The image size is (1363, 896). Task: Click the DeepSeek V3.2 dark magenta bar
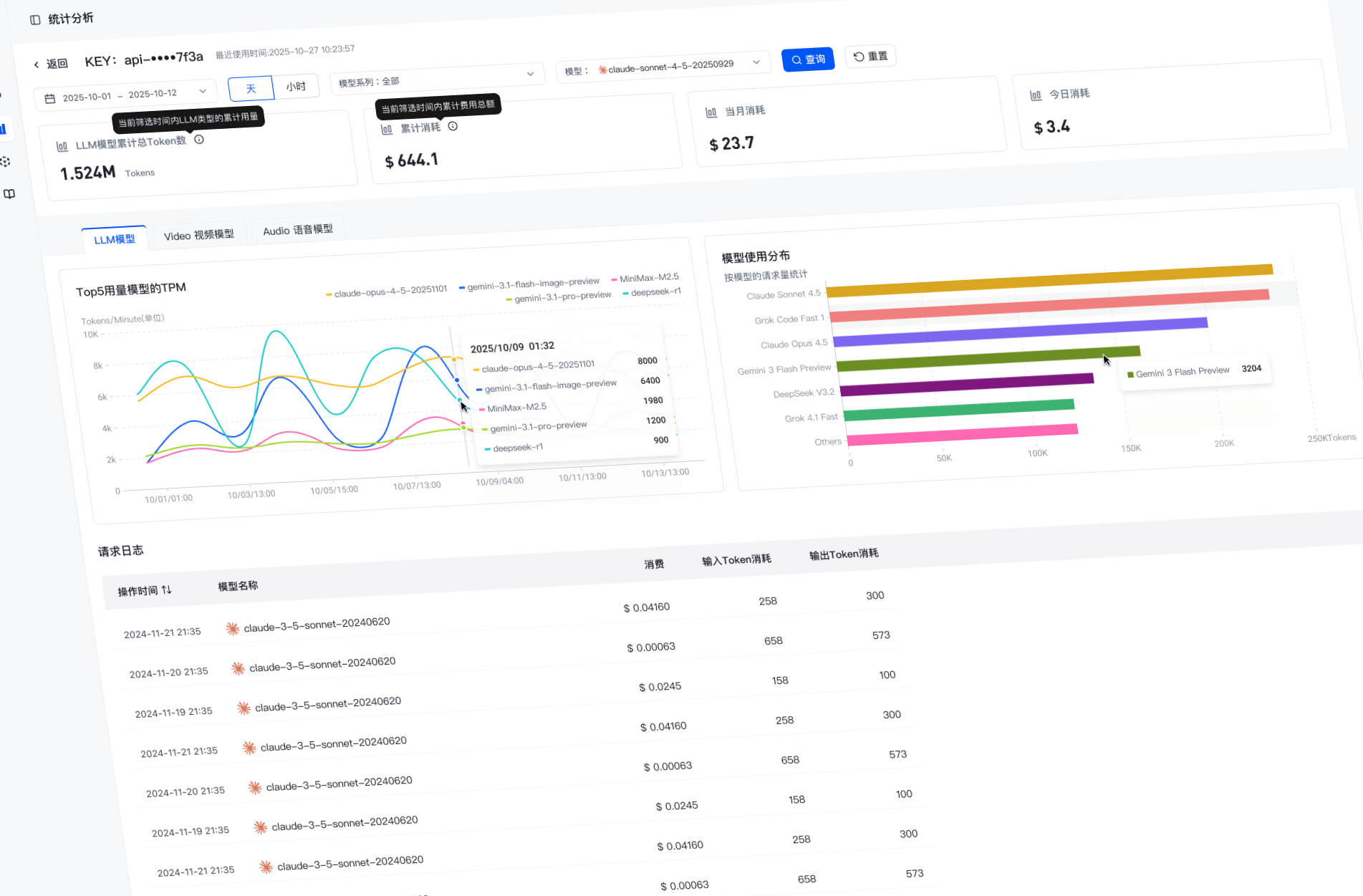point(967,385)
